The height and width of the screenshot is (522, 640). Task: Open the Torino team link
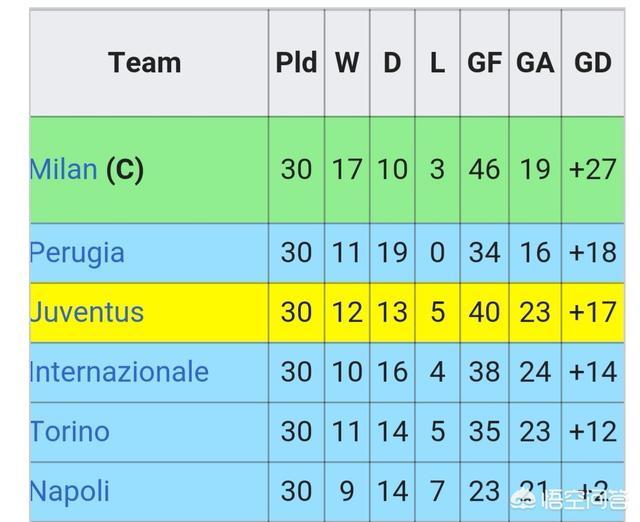click(x=70, y=432)
